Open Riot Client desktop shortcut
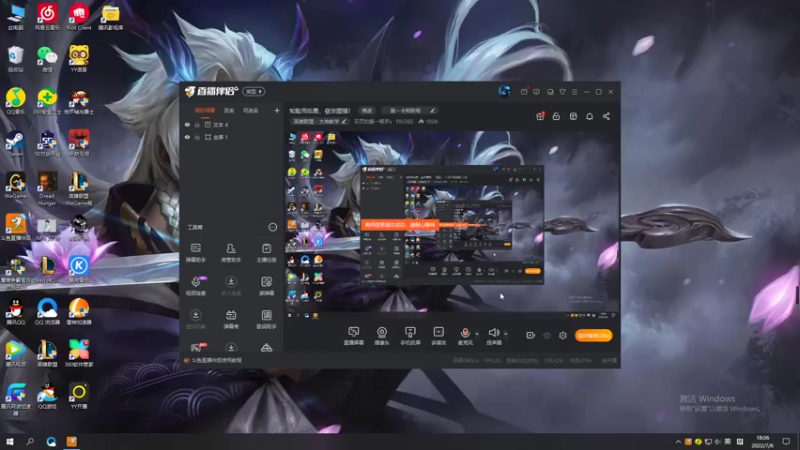This screenshot has width=800, height=450. (79, 17)
